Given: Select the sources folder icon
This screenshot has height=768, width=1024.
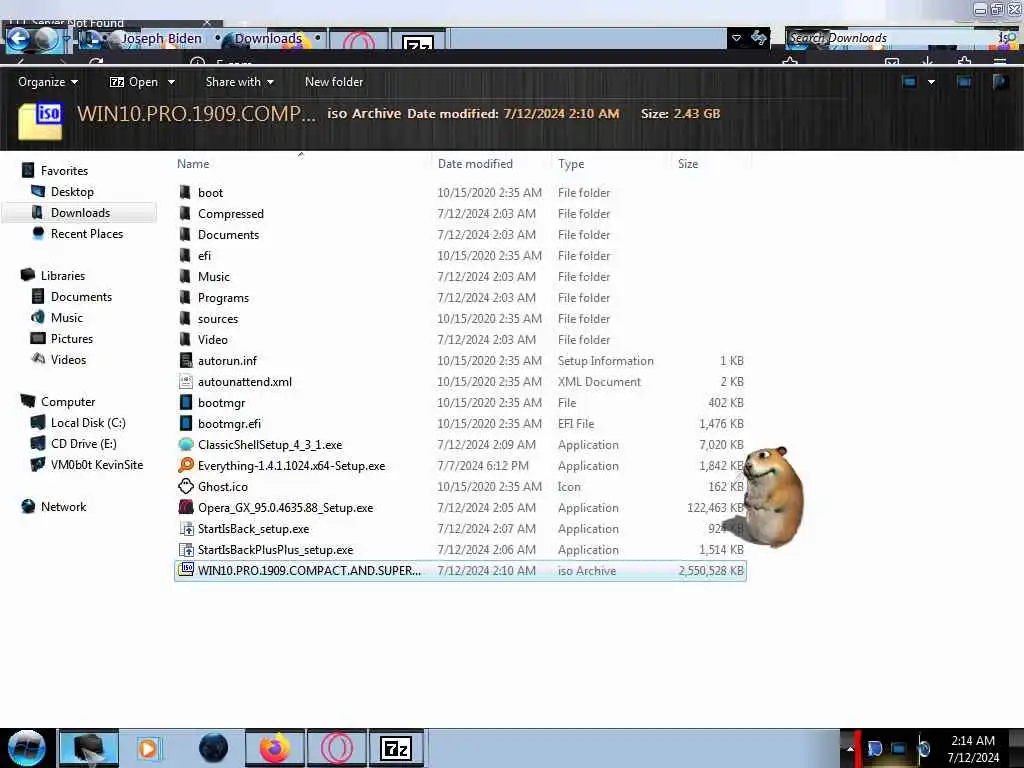Looking at the screenshot, I should (x=185, y=319).
